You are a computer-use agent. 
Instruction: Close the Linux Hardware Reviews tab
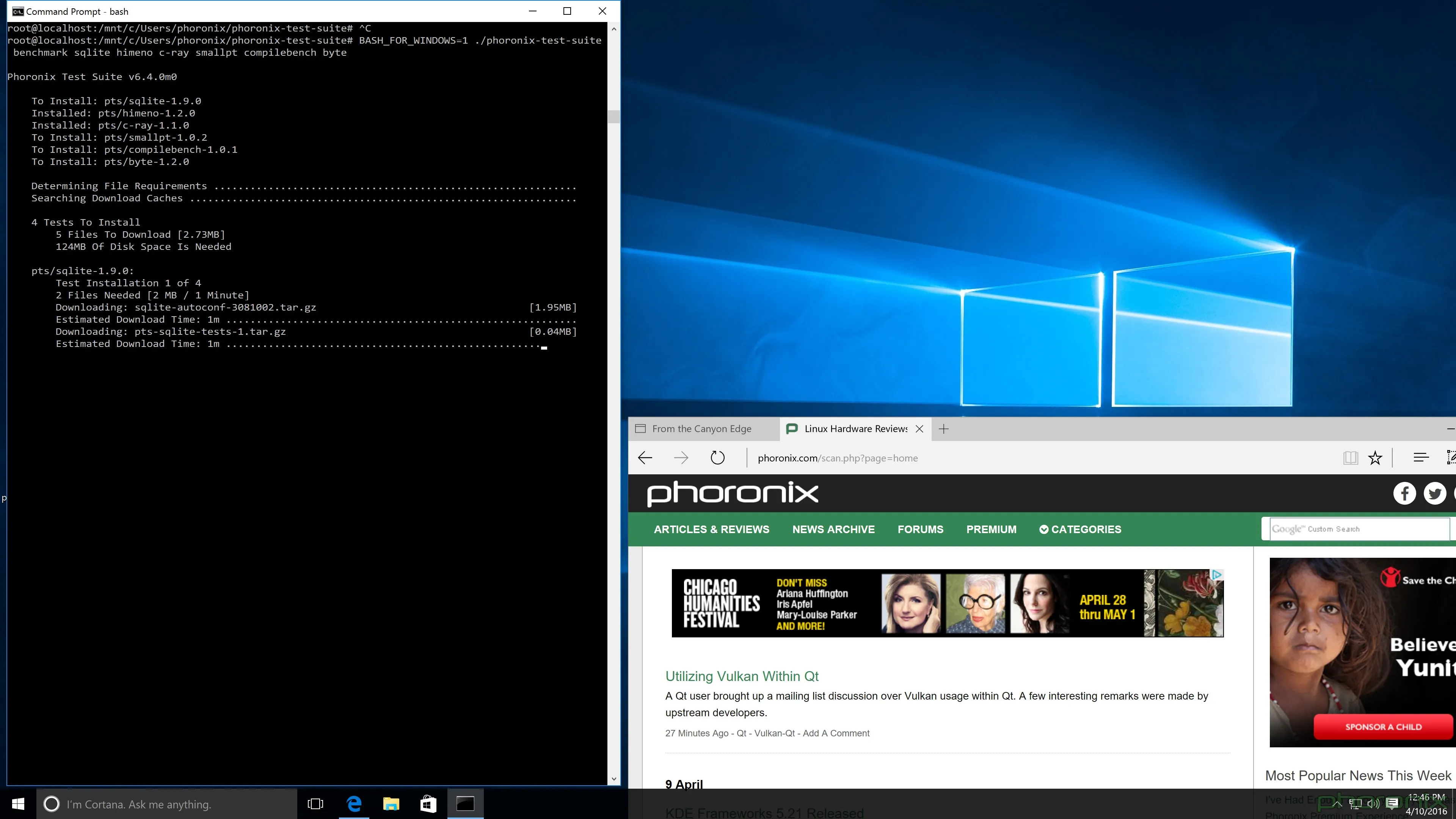coord(919,429)
